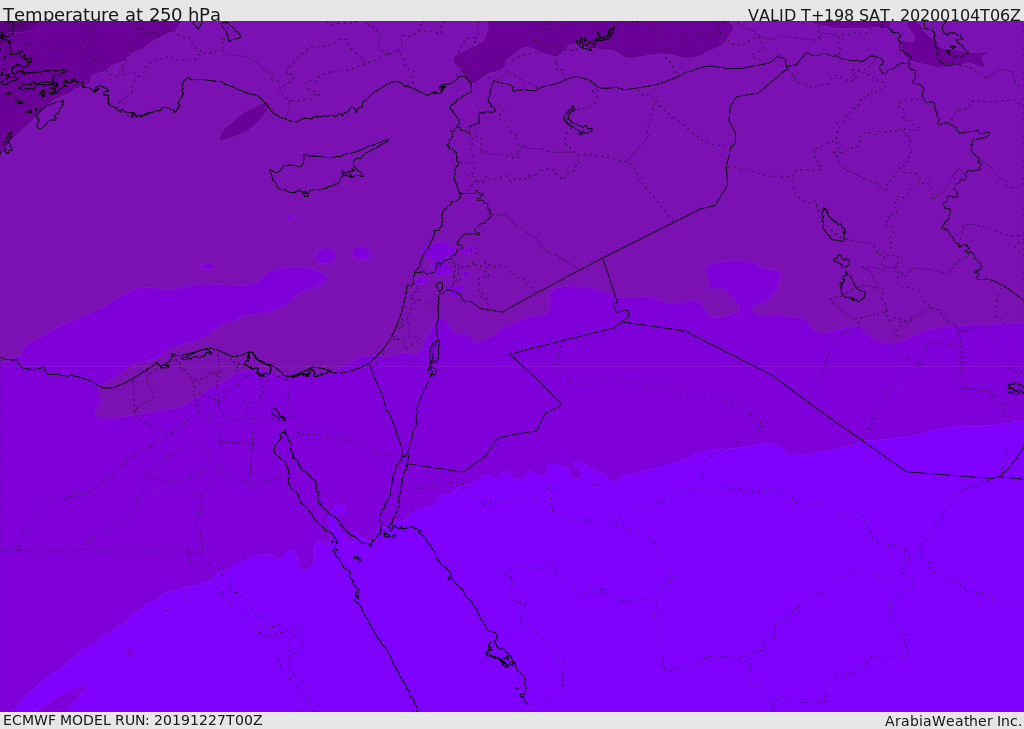Screen dimensions: 1024x729
Task: Click the 'Temperature at 250 hPa' title
Action: pyautogui.click(x=112, y=14)
